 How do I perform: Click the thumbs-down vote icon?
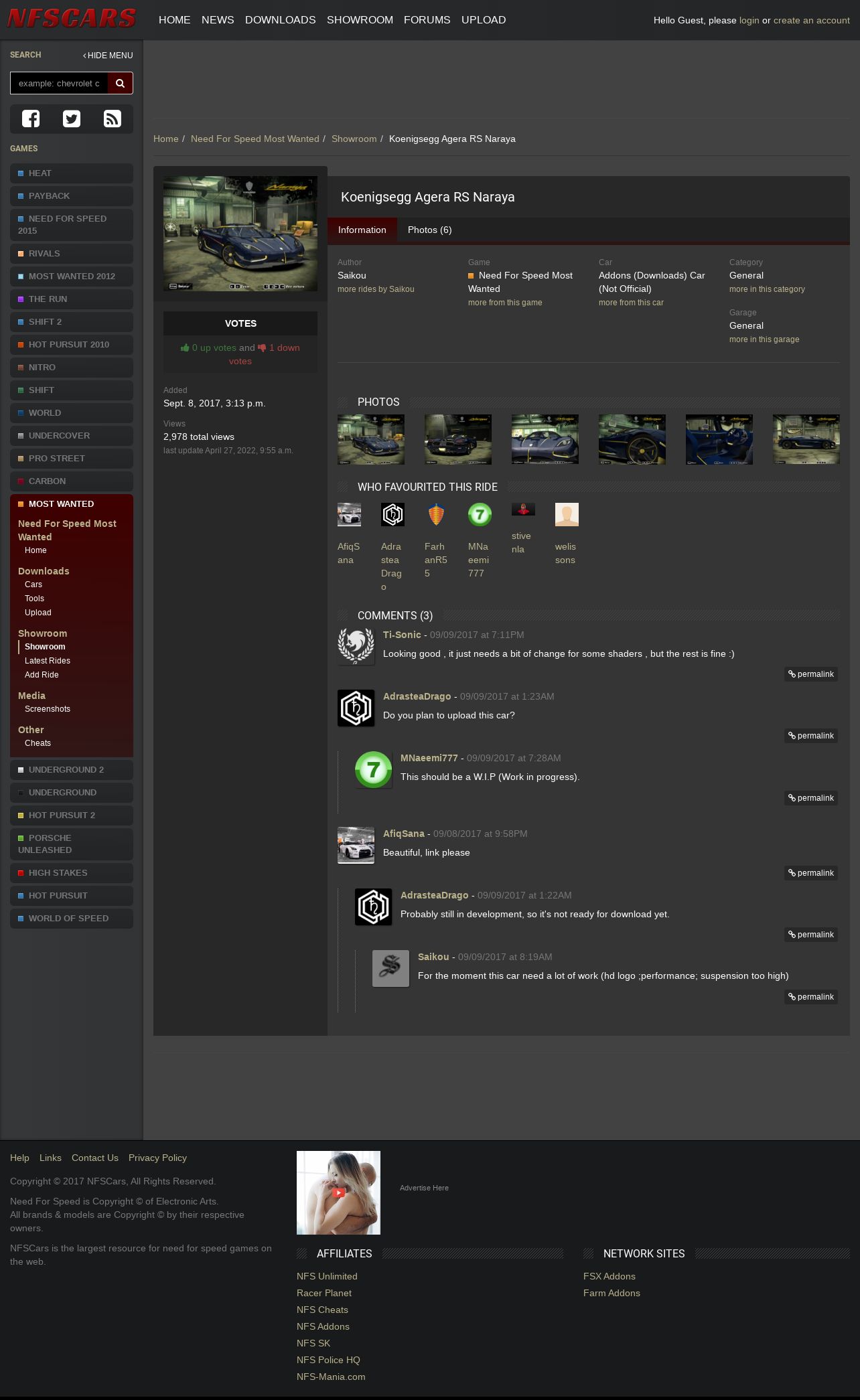[x=262, y=347]
